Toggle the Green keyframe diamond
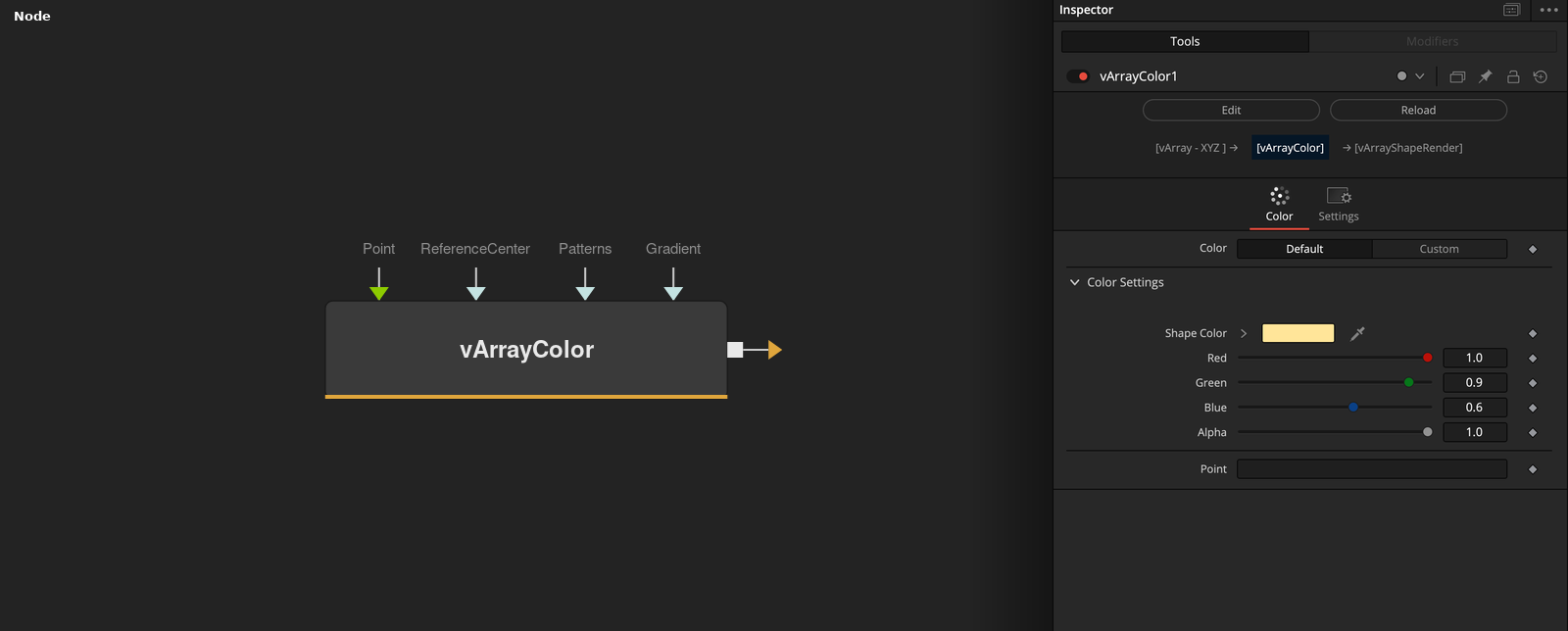 click(x=1533, y=383)
